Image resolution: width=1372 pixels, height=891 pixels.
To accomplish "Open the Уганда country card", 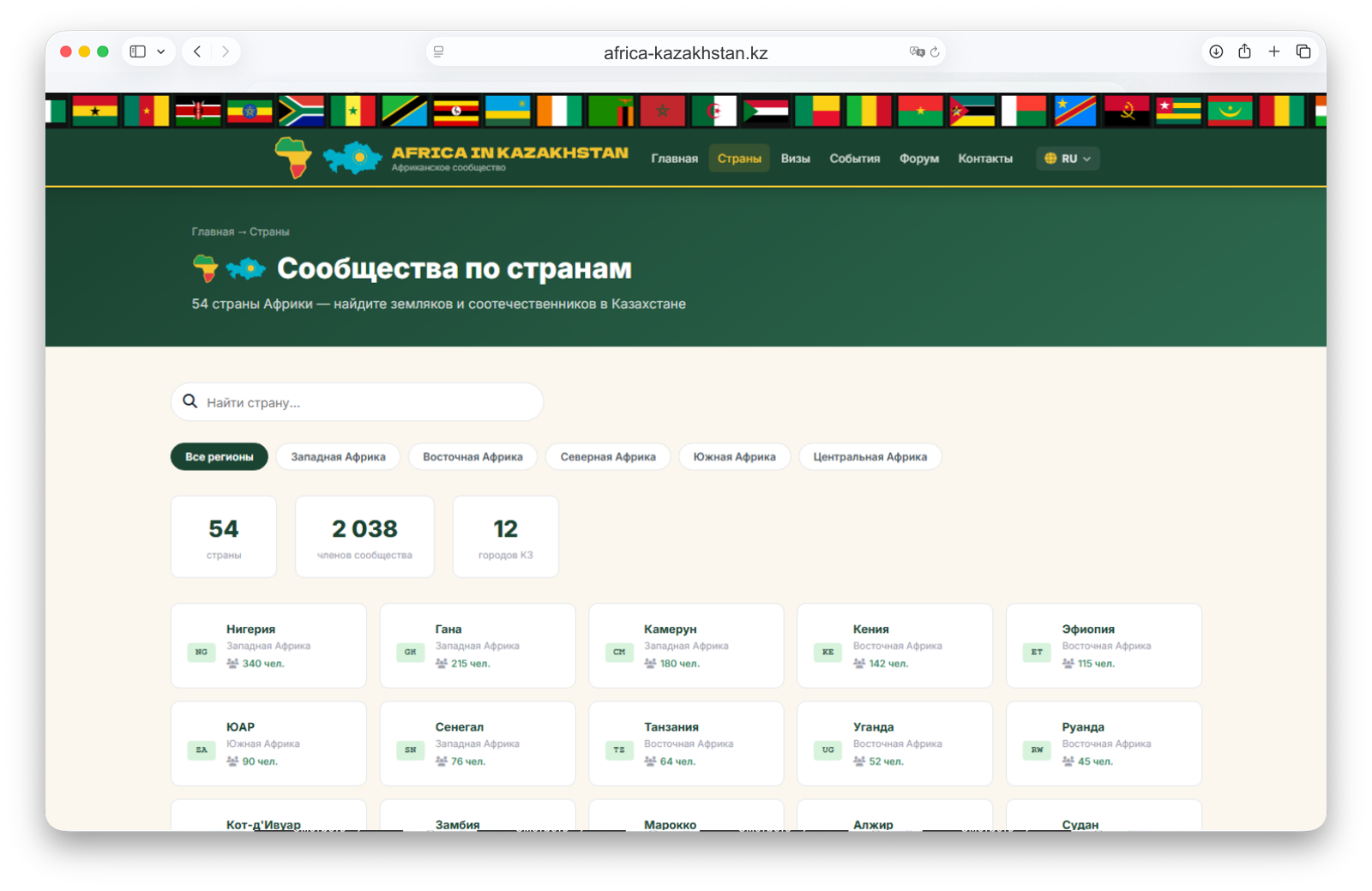I will point(895,744).
